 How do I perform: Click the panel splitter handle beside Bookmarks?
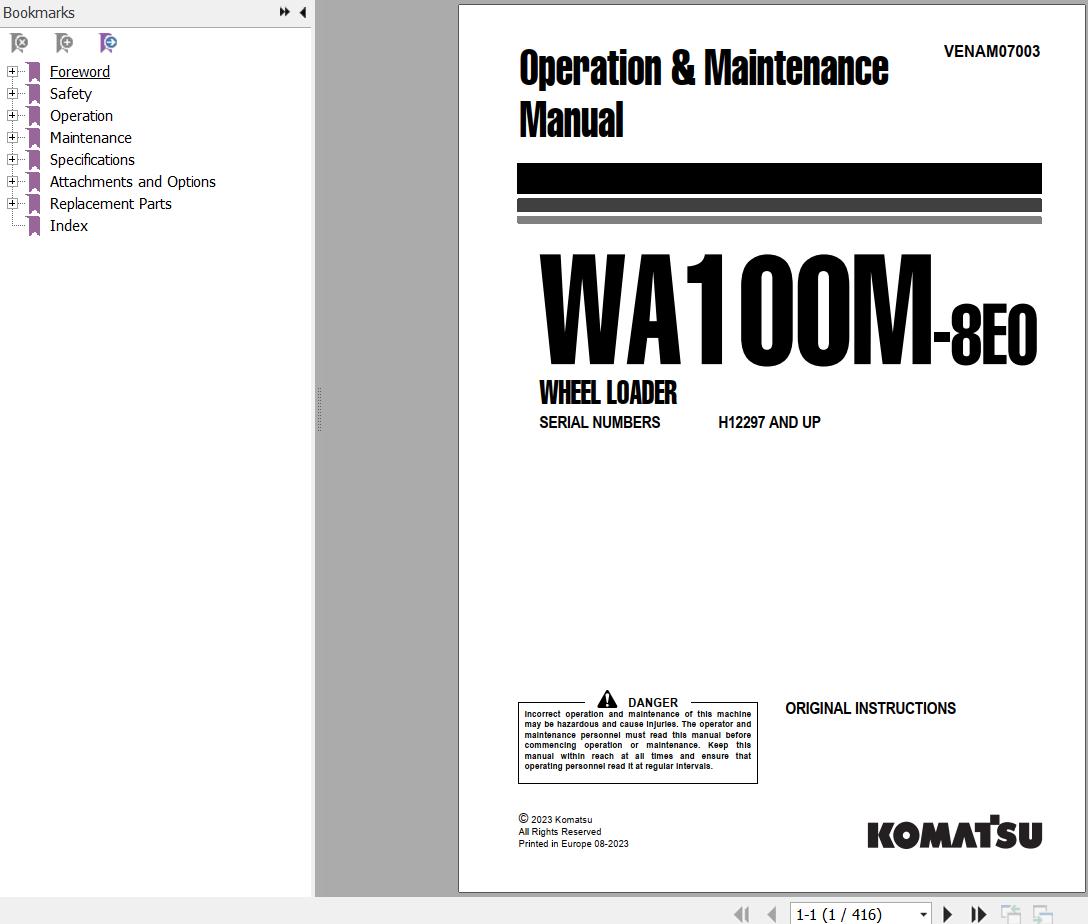319,409
